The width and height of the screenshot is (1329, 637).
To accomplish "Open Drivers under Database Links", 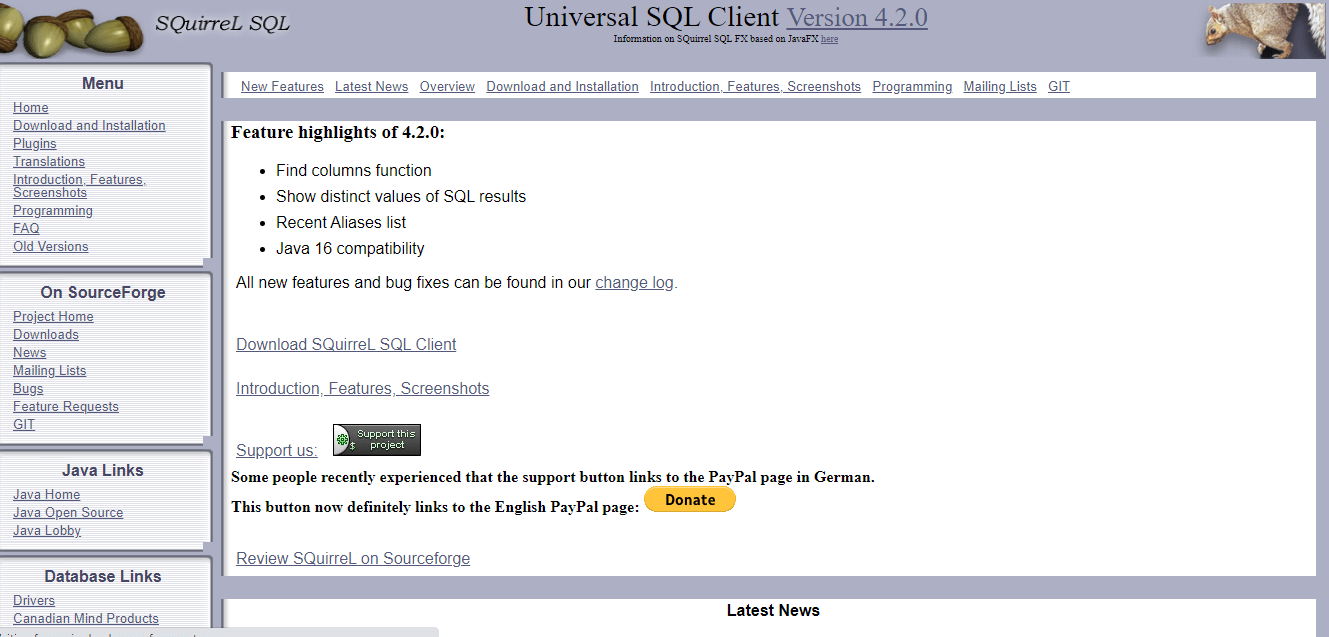I will click(x=34, y=601).
